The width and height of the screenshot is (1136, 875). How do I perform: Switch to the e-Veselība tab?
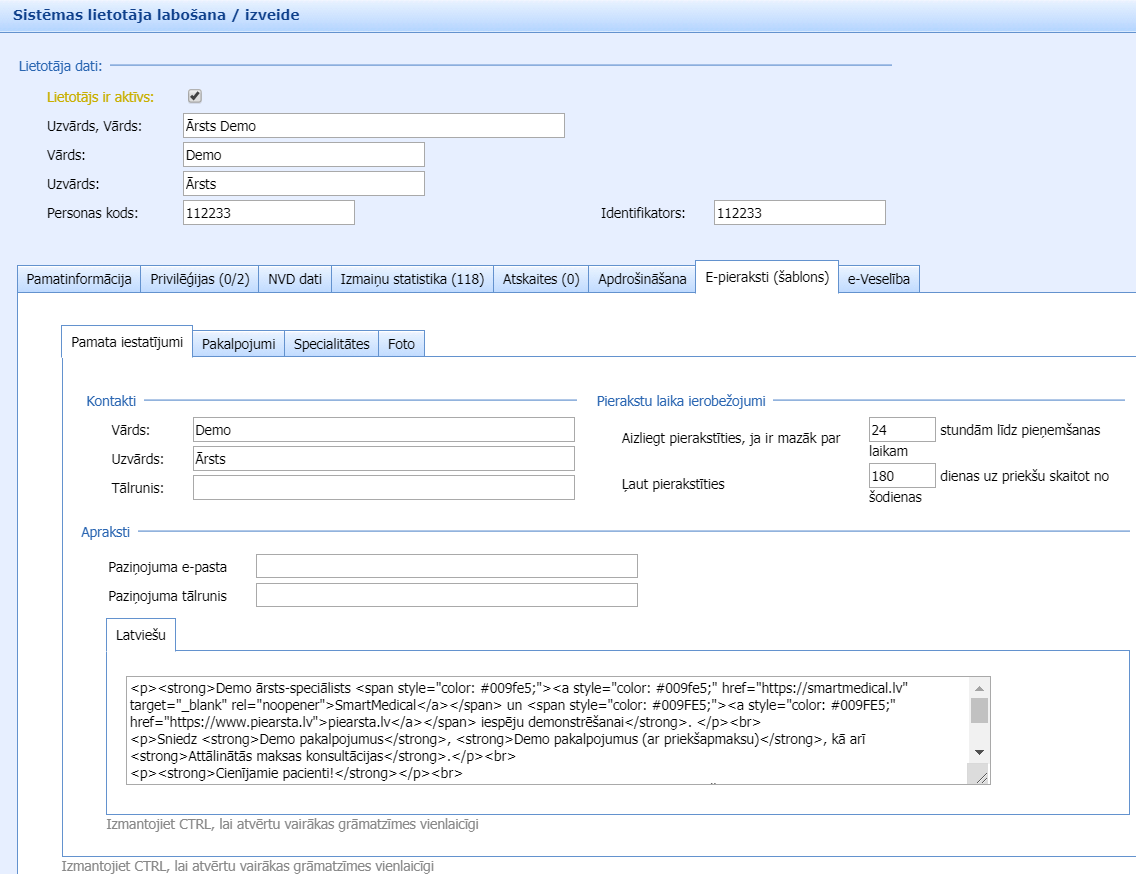[878, 279]
